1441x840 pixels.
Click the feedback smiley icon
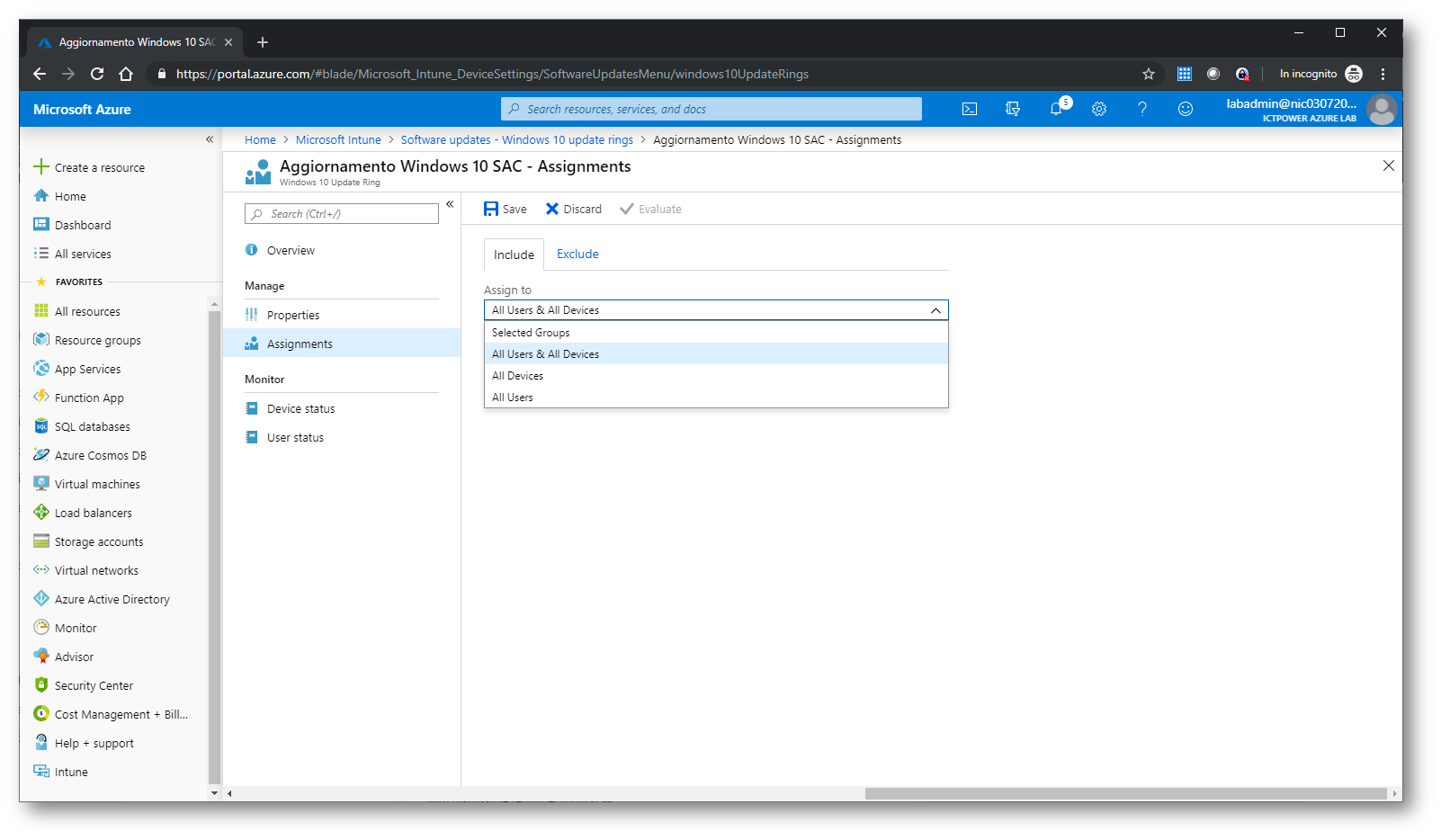point(1186,109)
